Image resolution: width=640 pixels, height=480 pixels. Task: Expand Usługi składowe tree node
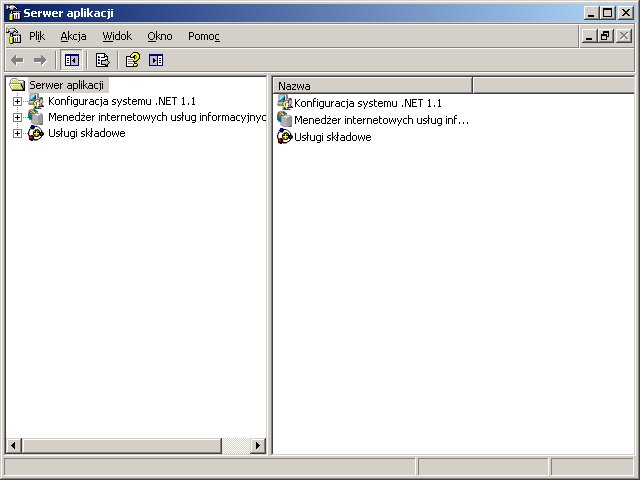click(17, 133)
